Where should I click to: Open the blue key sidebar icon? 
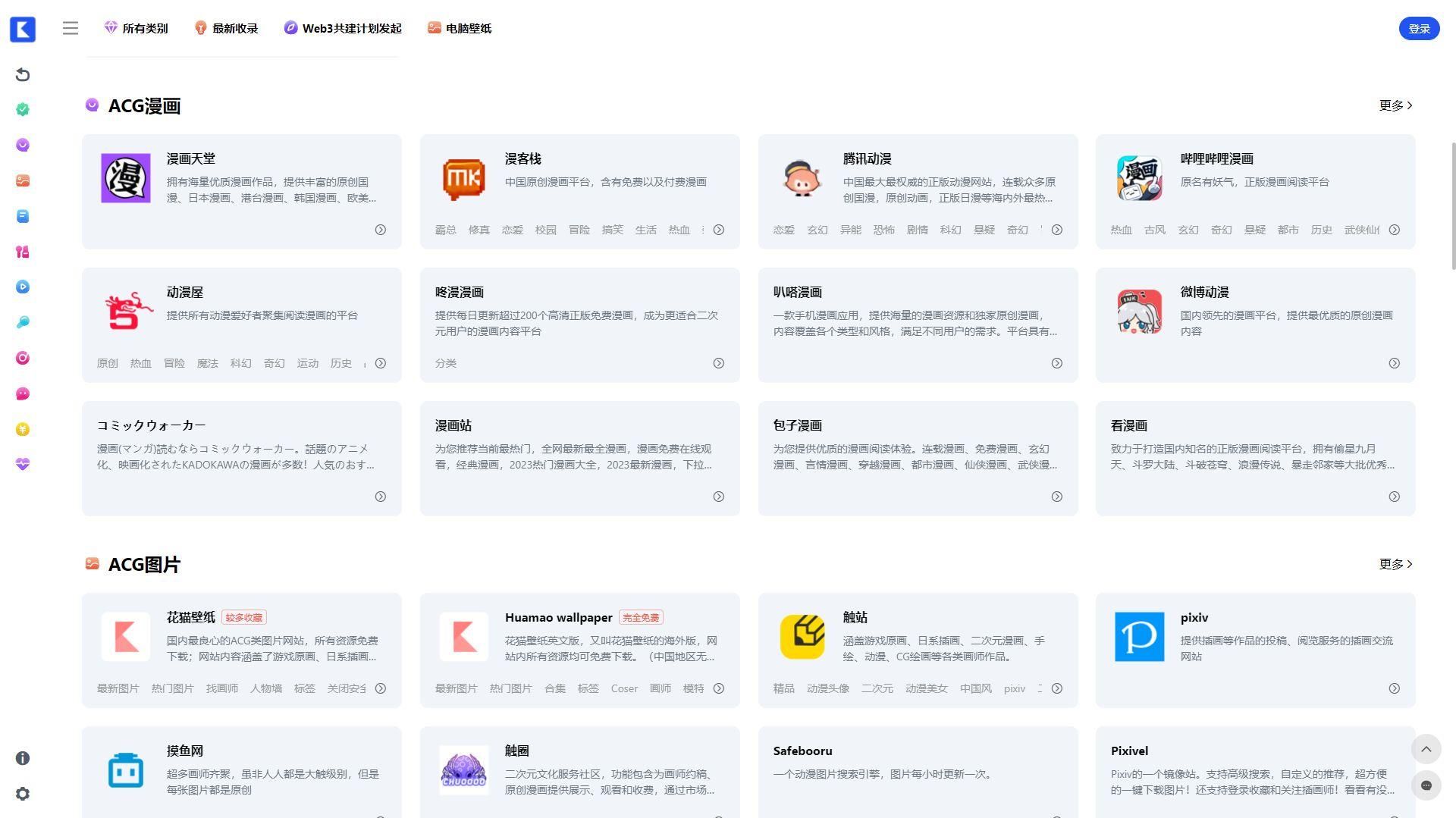[x=23, y=323]
